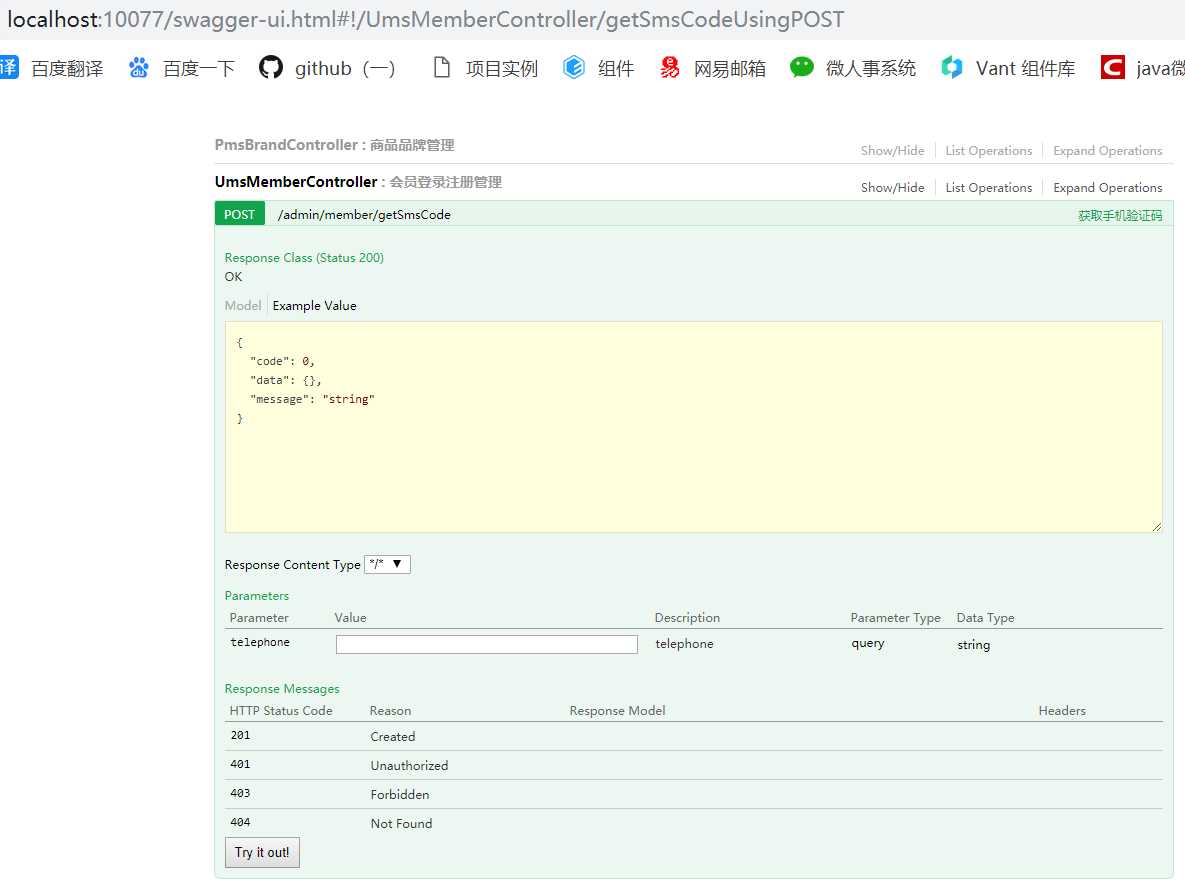Click the Response Messages heading
The image size is (1185, 882).
282,689
